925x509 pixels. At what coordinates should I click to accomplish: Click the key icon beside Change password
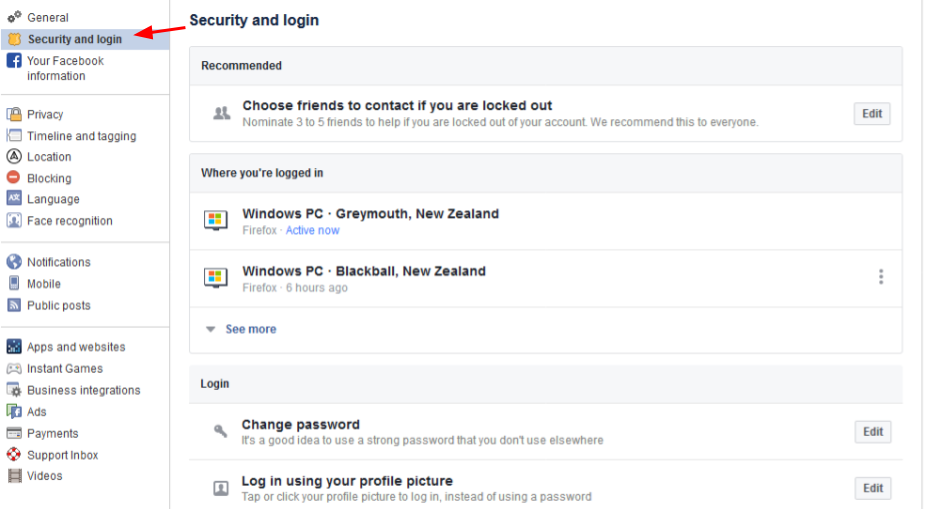coord(220,431)
